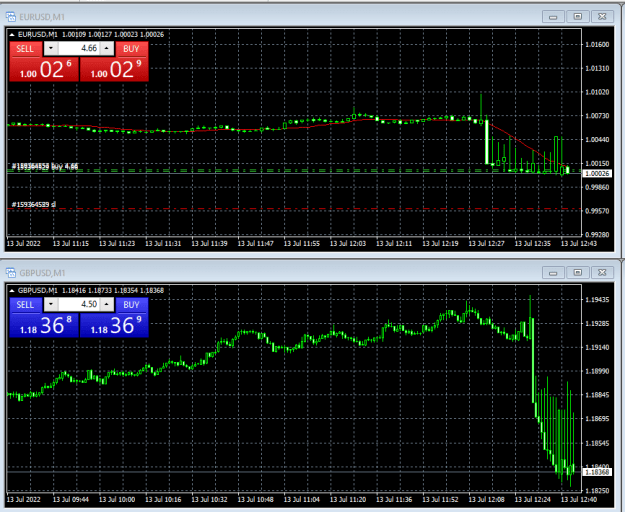This screenshot has height=512, width=625.
Task: Click 0.99570 price scale label
Action: [x=597, y=211]
